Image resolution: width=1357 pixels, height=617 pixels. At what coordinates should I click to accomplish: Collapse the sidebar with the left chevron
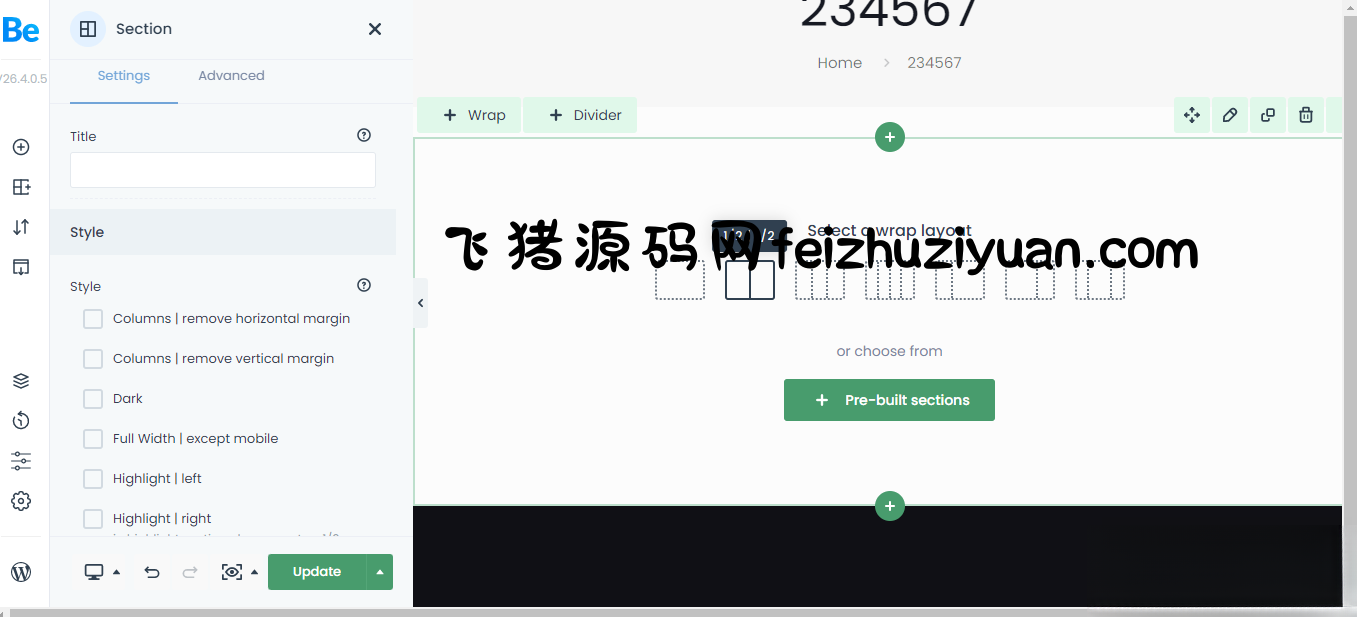pos(420,302)
